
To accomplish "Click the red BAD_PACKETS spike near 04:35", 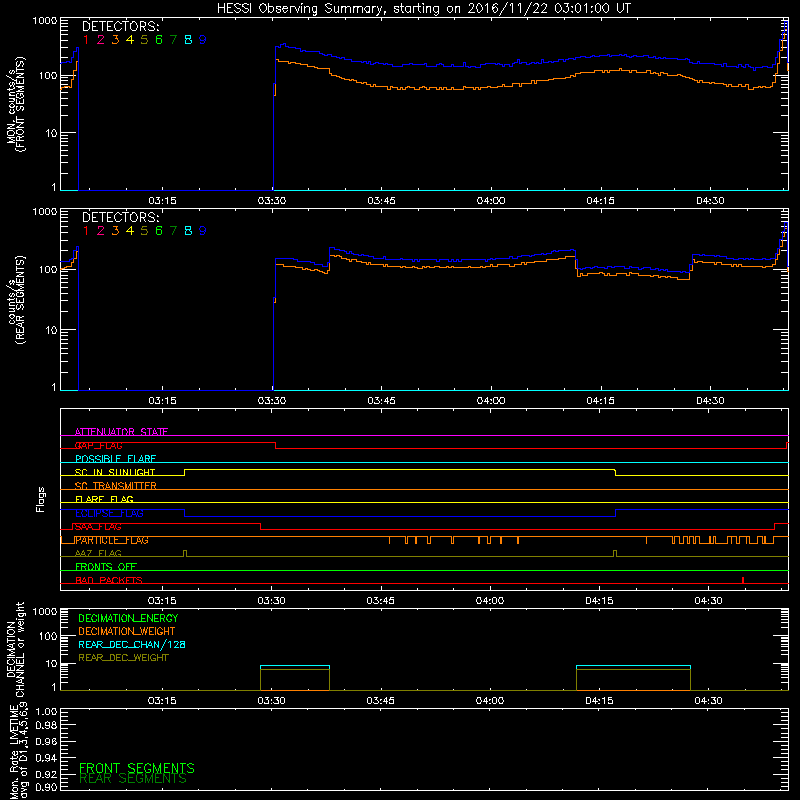I will click(x=743, y=580).
